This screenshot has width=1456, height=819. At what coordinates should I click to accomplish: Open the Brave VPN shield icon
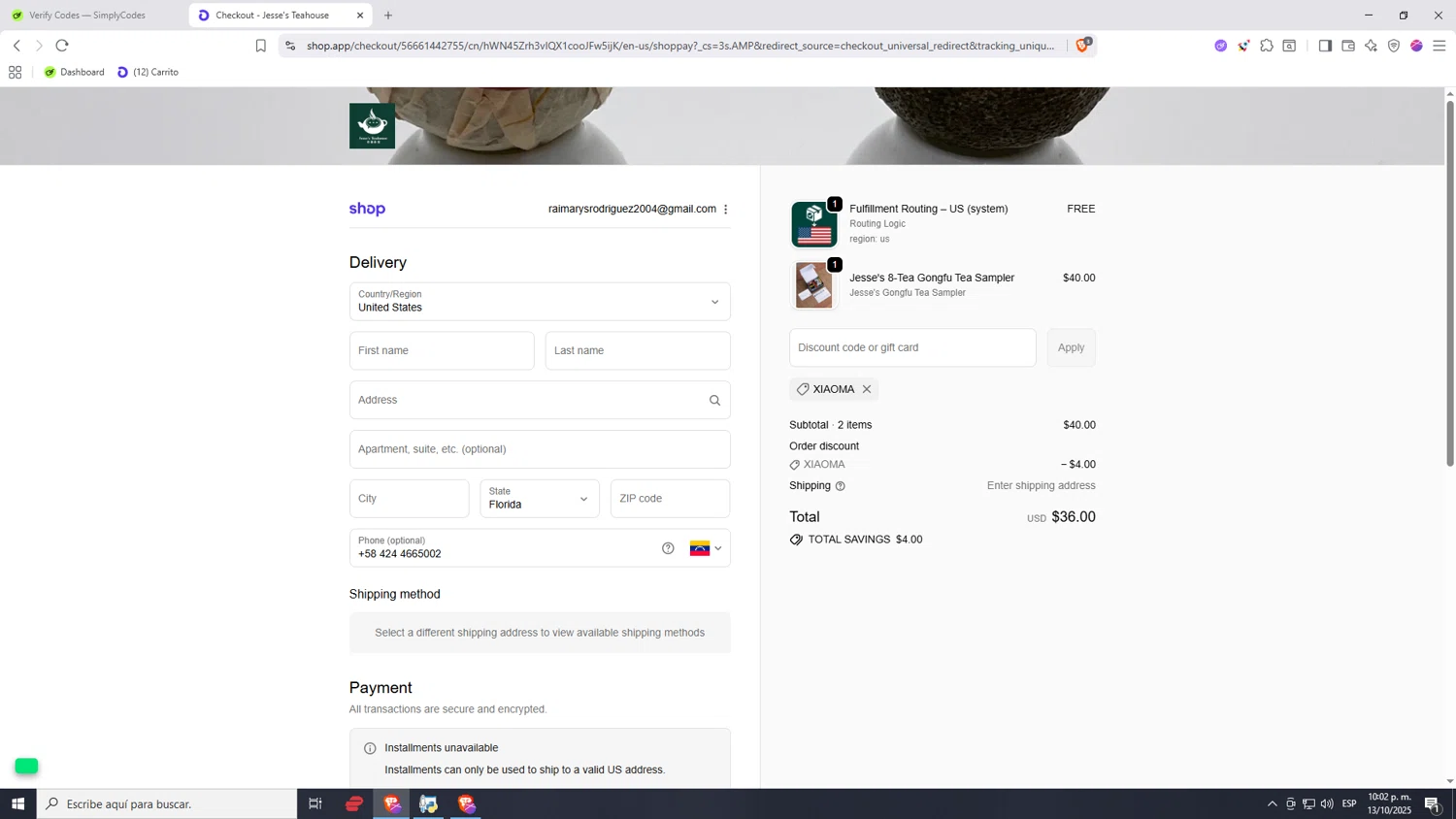click(x=1394, y=46)
